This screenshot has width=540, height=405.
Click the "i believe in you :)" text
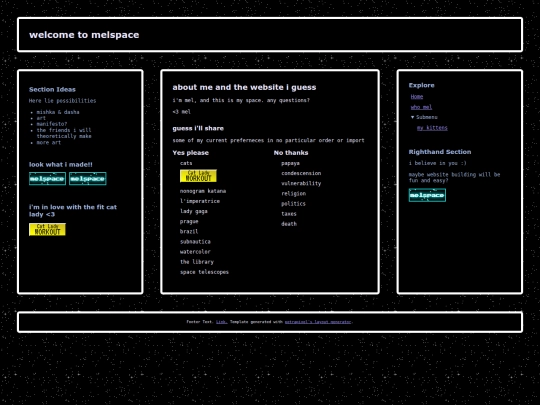(438, 163)
